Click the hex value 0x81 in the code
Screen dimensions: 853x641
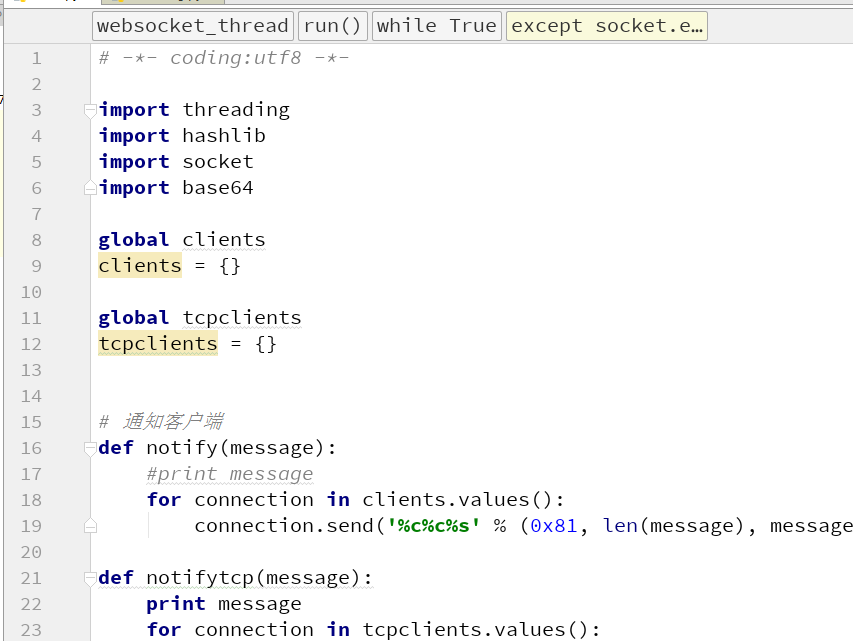tap(553, 526)
